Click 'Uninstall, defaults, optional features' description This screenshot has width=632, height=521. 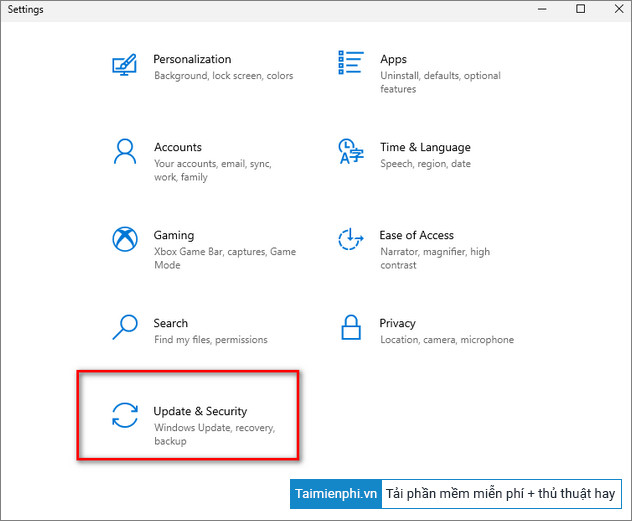click(x=440, y=82)
